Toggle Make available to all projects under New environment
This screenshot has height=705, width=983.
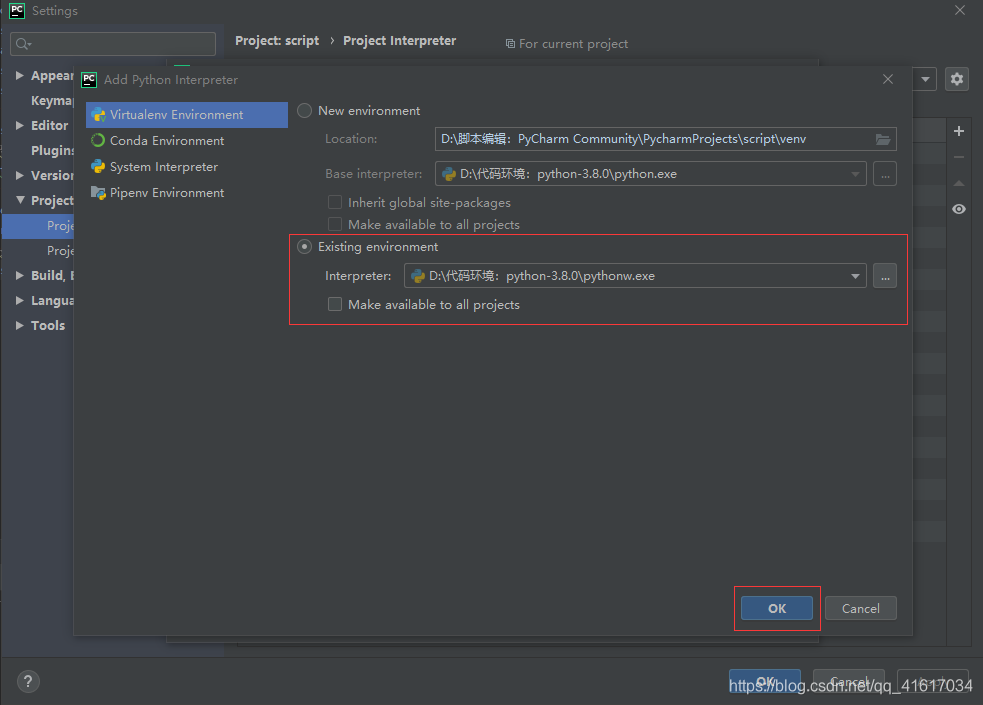[x=335, y=224]
